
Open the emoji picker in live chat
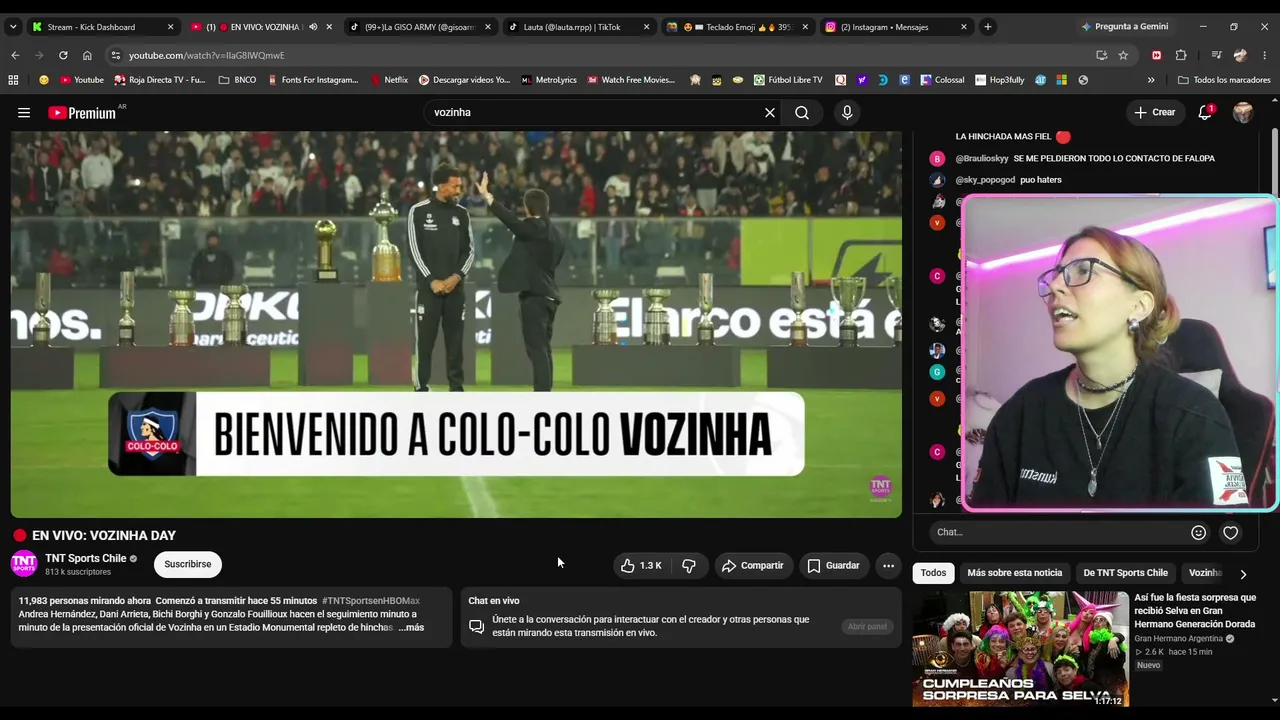pyautogui.click(x=1198, y=533)
